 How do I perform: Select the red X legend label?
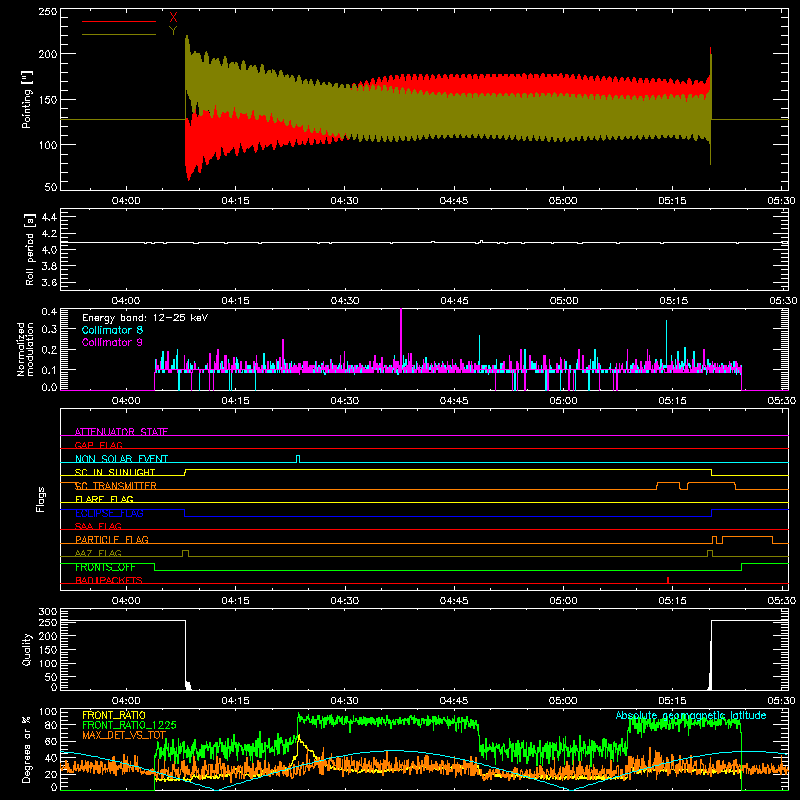point(173,17)
